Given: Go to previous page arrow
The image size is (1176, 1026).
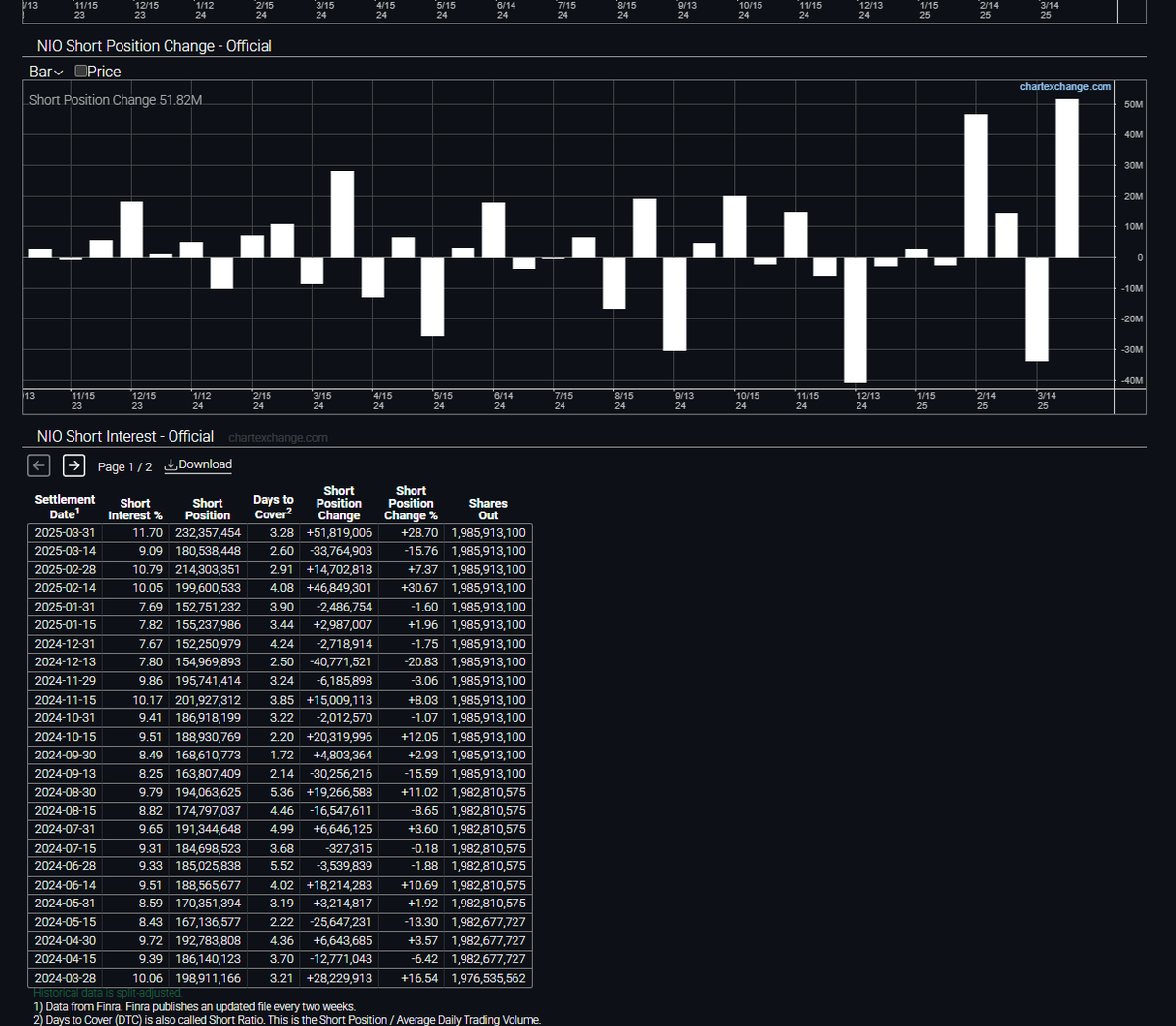Looking at the screenshot, I should click(x=38, y=465).
